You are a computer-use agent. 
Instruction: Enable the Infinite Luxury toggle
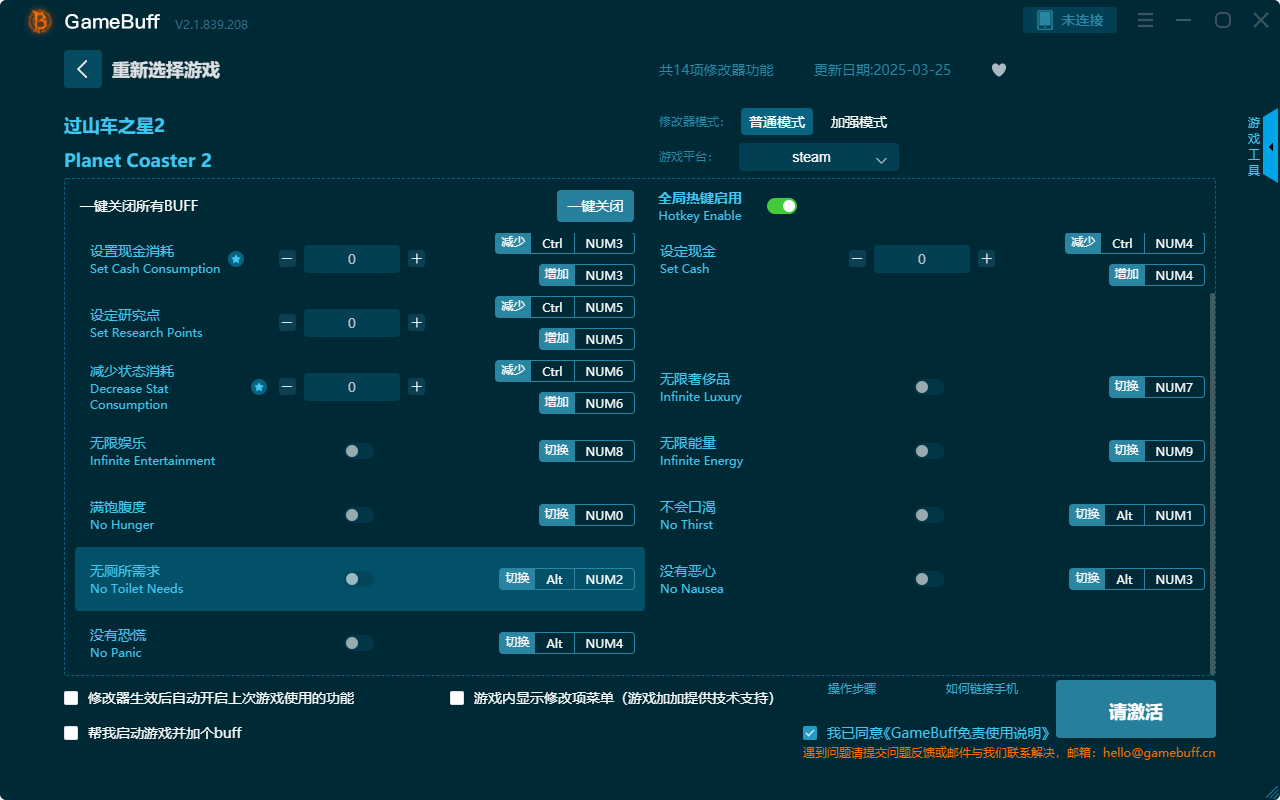point(928,387)
